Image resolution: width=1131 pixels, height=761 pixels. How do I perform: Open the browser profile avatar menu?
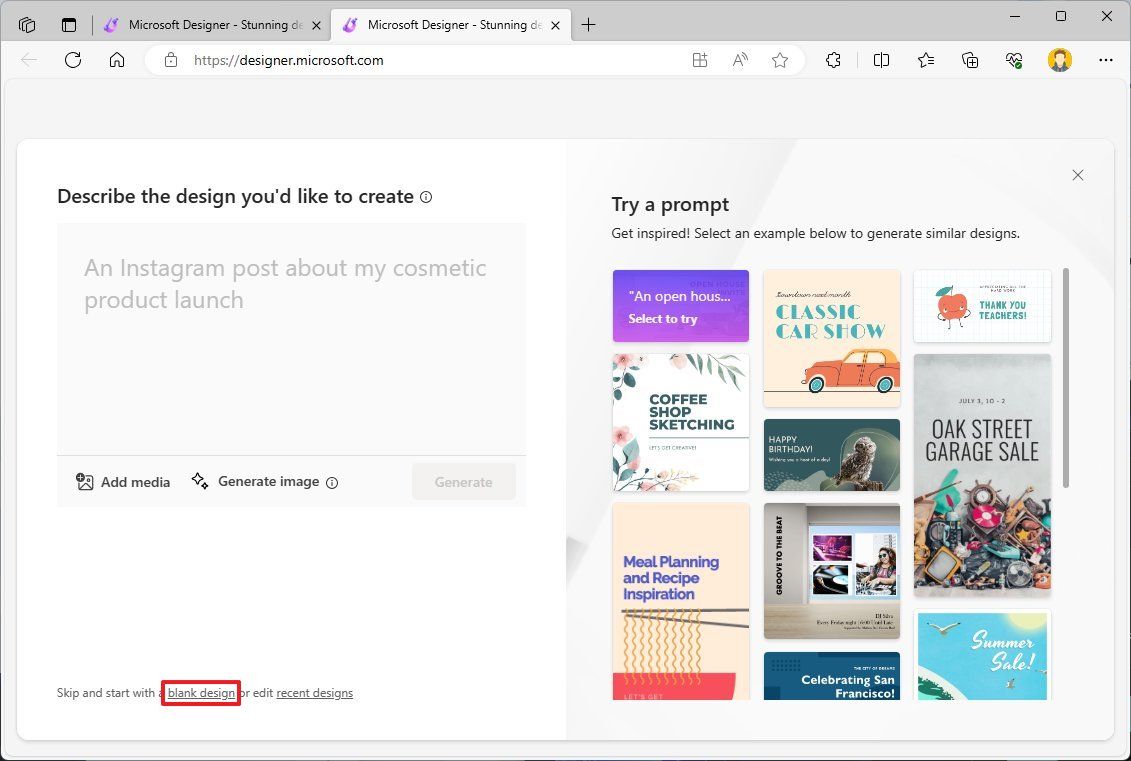(x=1060, y=60)
